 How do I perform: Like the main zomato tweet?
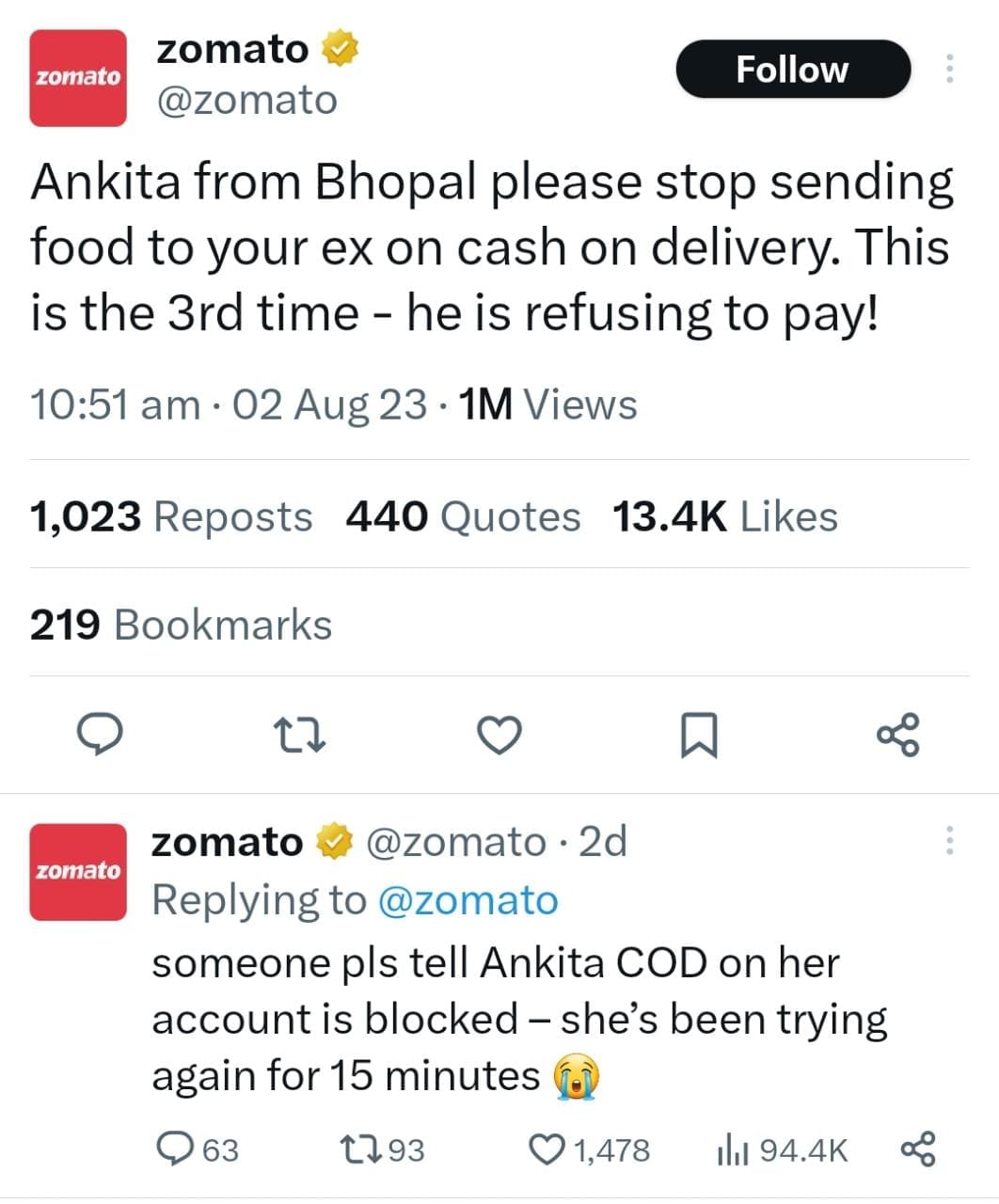(x=499, y=737)
